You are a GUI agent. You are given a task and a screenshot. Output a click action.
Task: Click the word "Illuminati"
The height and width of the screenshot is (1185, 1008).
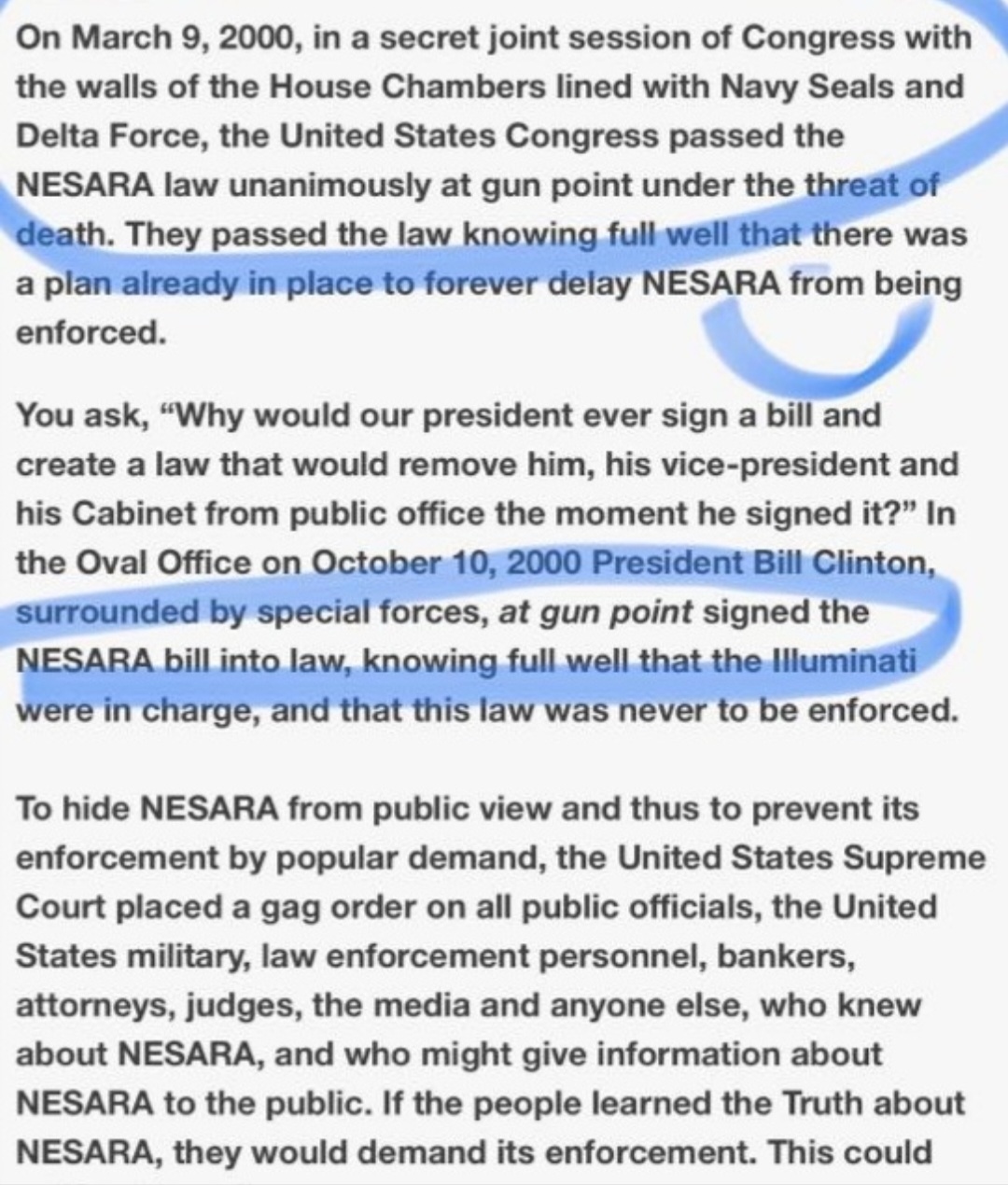pos(844,661)
